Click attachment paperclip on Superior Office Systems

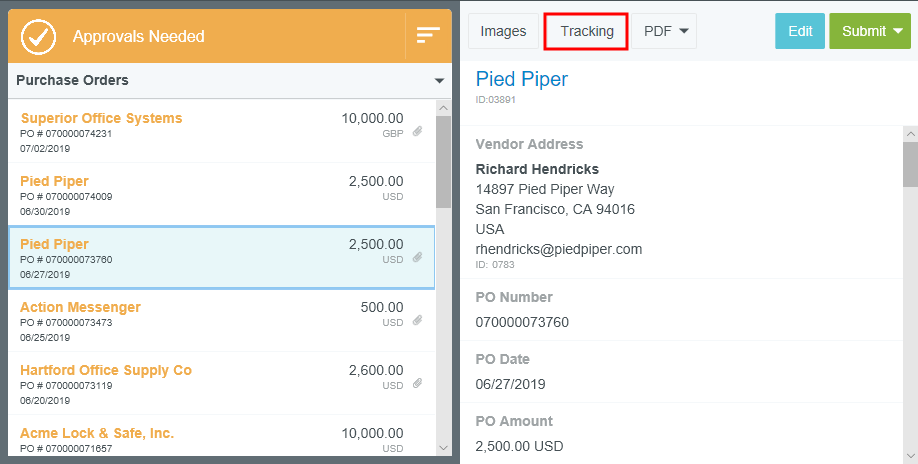(418, 132)
